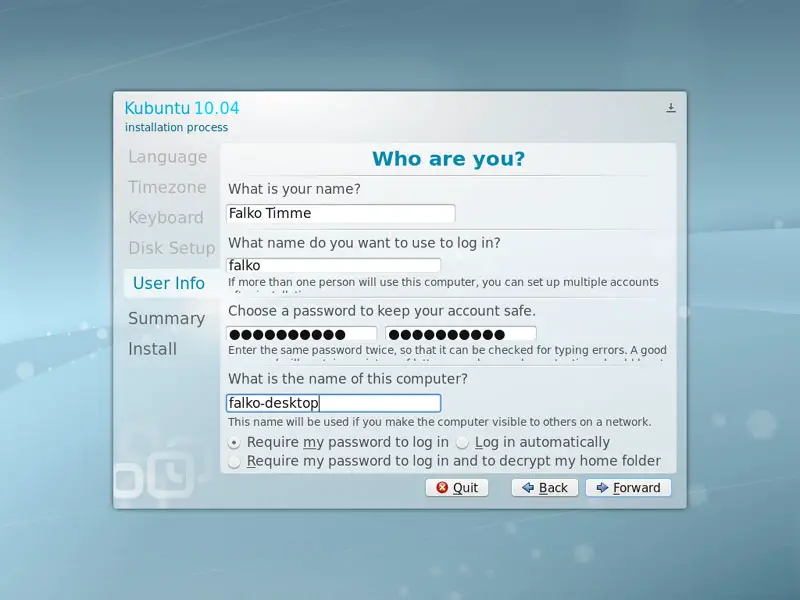Quit the Kubuntu installer
This screenshot has height=600, width=800.
tap(457, 488)
